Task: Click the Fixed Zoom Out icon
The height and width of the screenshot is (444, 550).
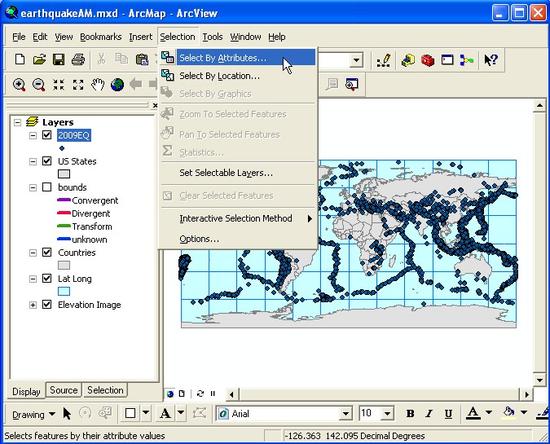Action: 78,85
